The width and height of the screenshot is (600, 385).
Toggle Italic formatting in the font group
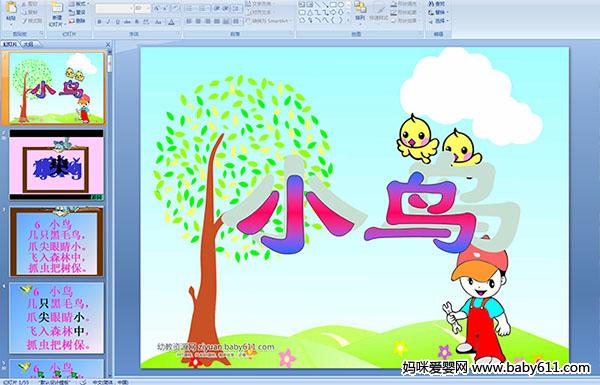[x=108, y=22]
